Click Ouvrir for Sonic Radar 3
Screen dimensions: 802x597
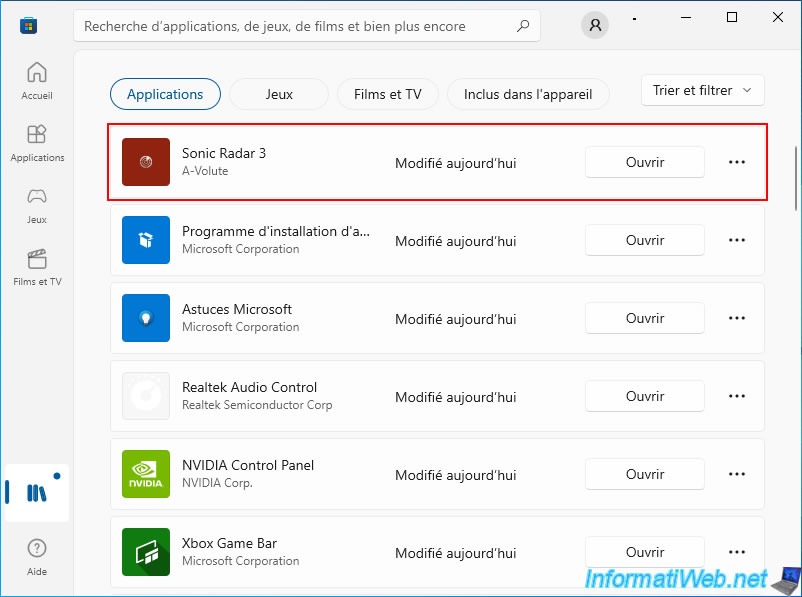click(644, 162)
